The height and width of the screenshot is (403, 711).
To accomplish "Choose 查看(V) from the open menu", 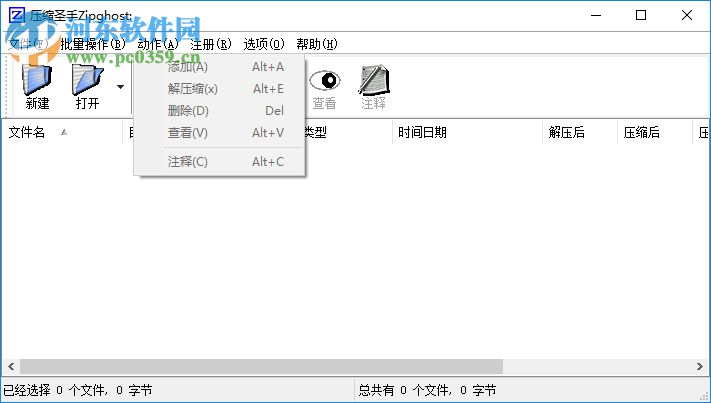I will point(219,133).
